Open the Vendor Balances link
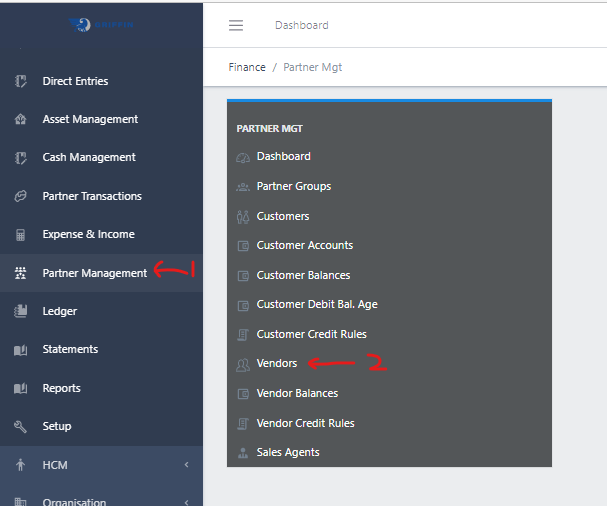 [297, 393]
